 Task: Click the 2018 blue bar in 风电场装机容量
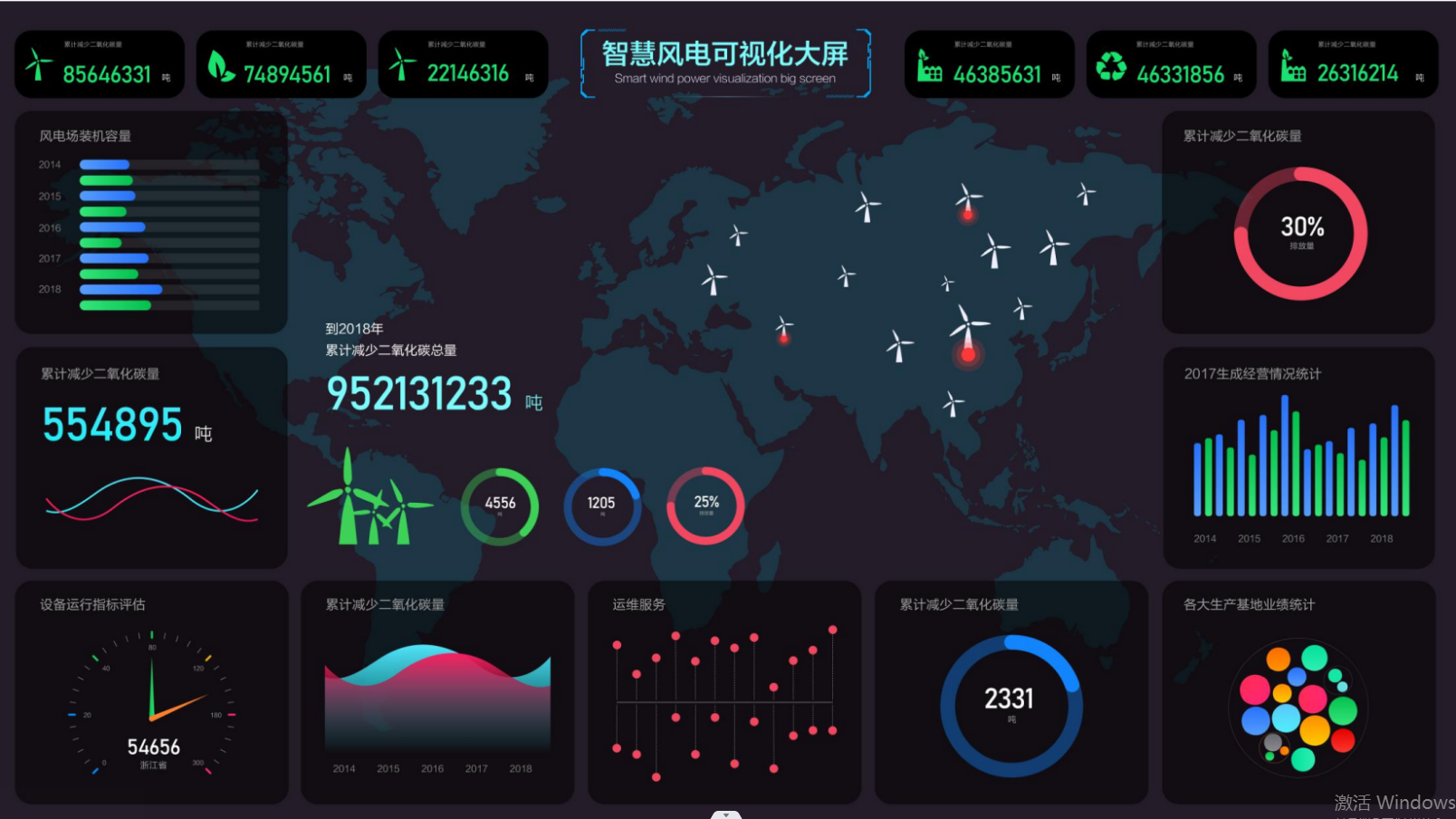point(121,290)
